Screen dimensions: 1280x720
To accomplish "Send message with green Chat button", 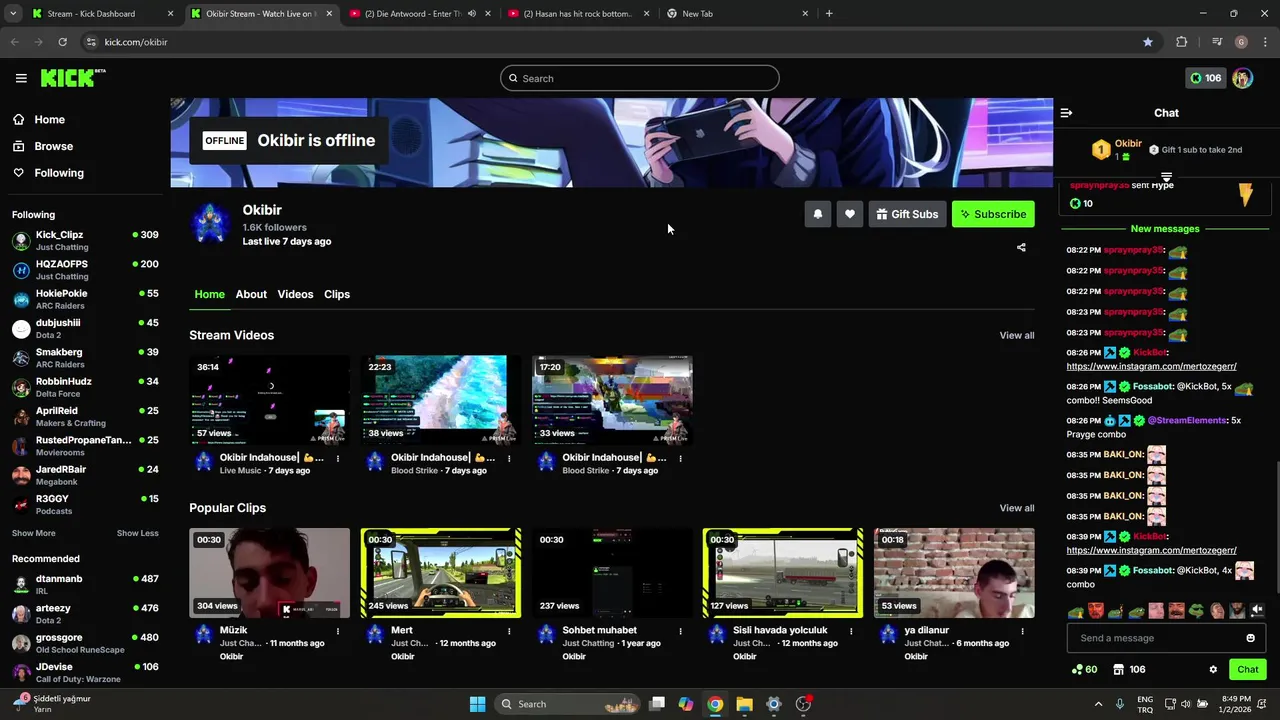I will coord(1248,670).
